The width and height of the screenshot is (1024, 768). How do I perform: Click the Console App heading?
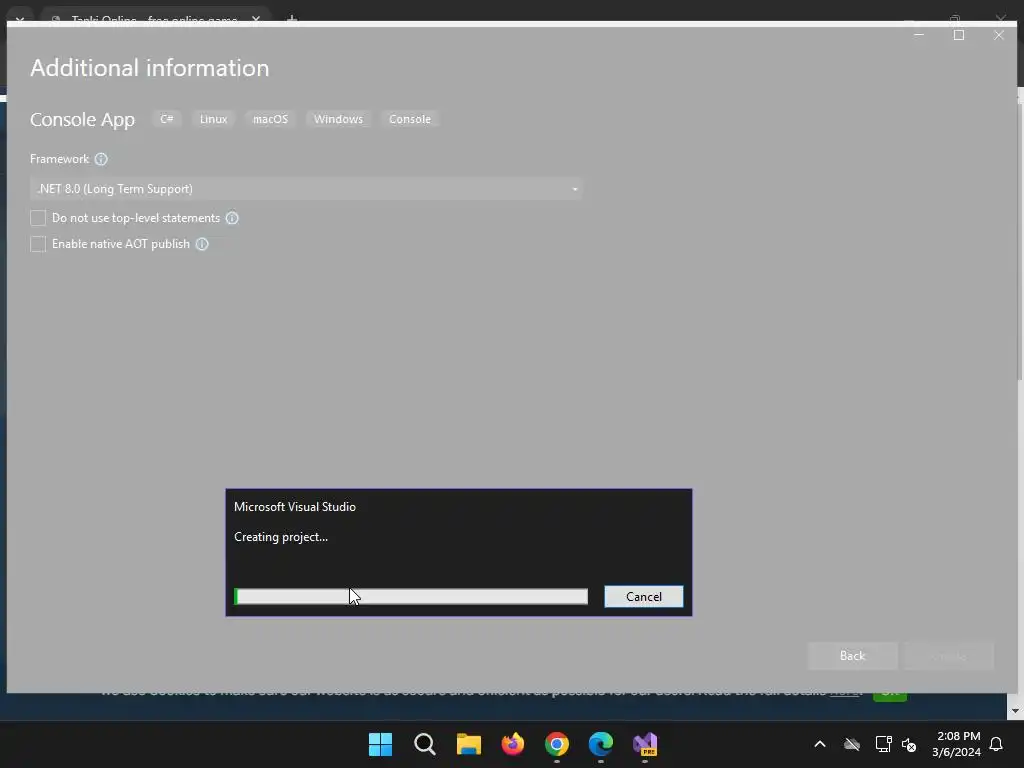82,120
